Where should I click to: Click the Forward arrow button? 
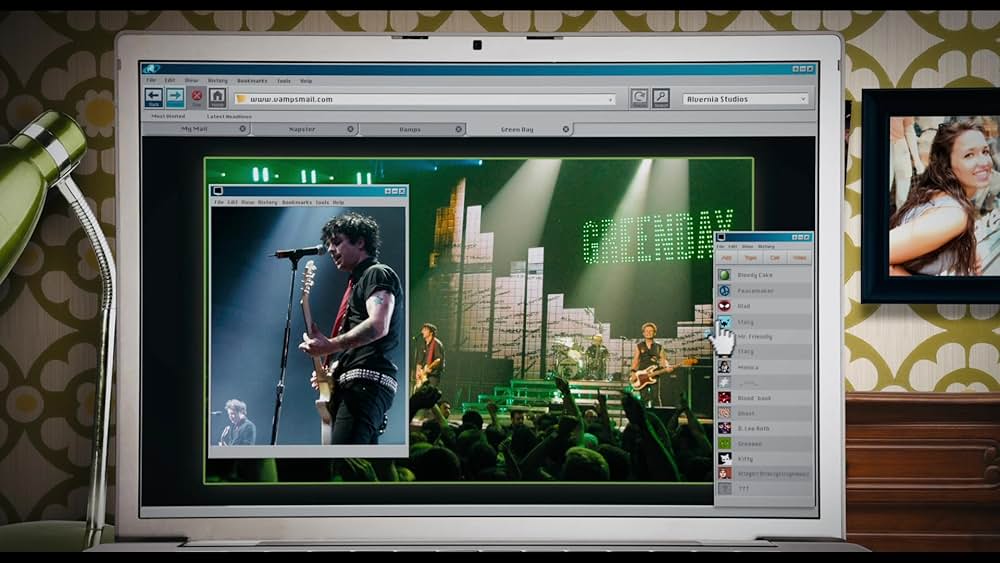tap(175, 97)
